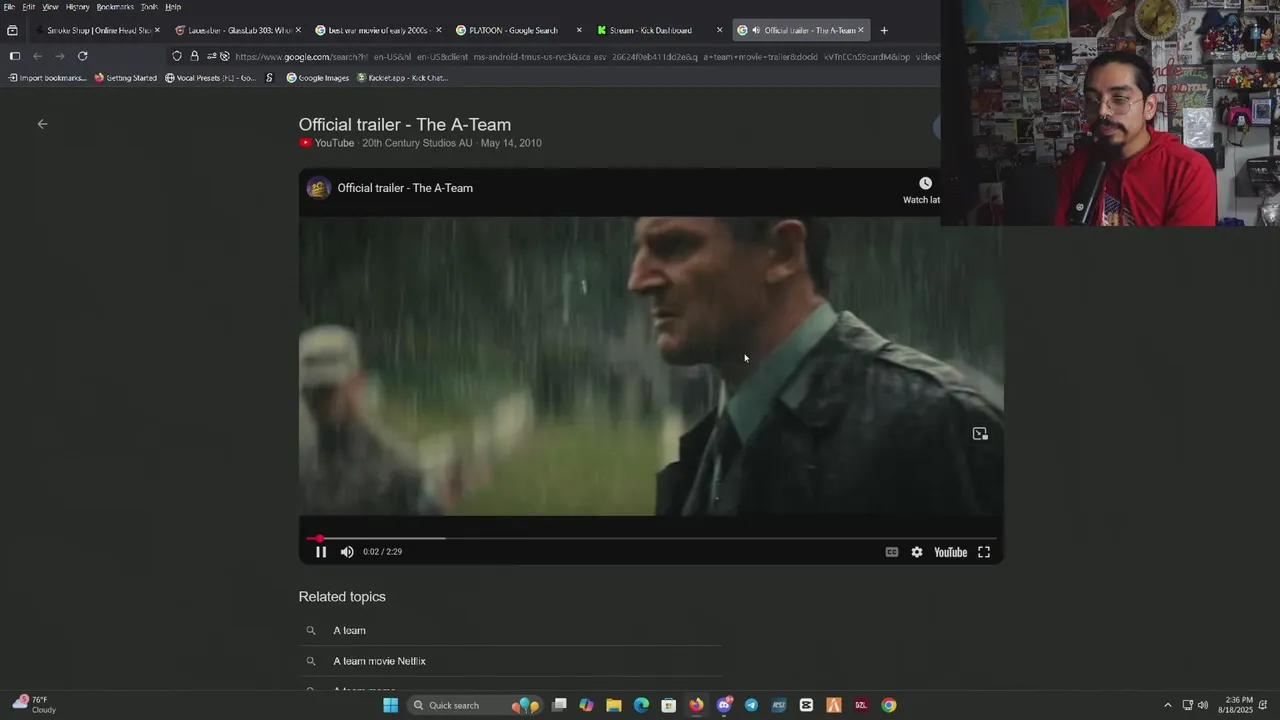The height and width of the screenshot is (720, 1280).
Task: Open Google Chrome from the taskbar
Action: [889, 705]
